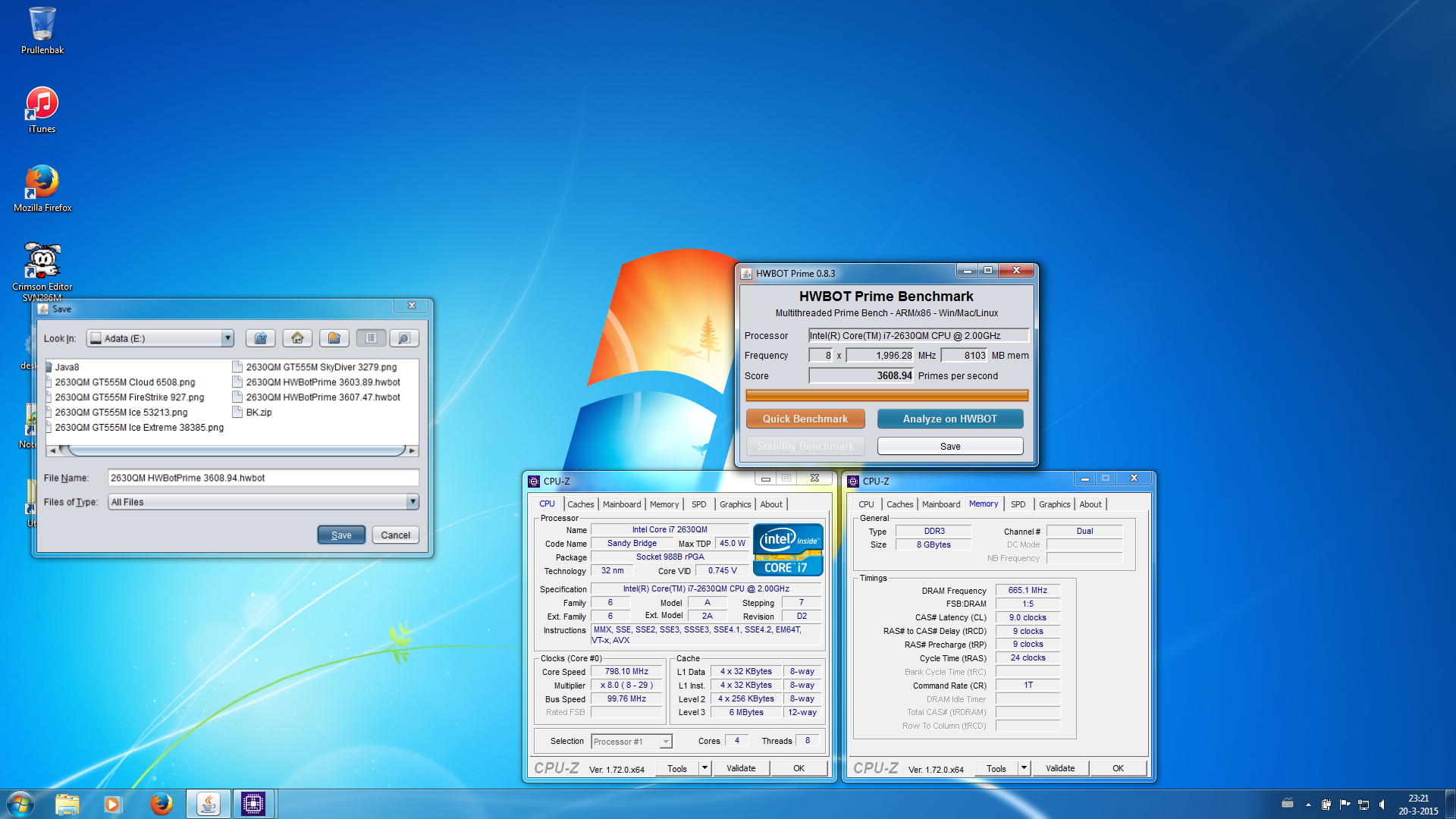Click the left CPU-Z window title icon
Screen dimensions: 1456x819
click(x=534, y=482)
